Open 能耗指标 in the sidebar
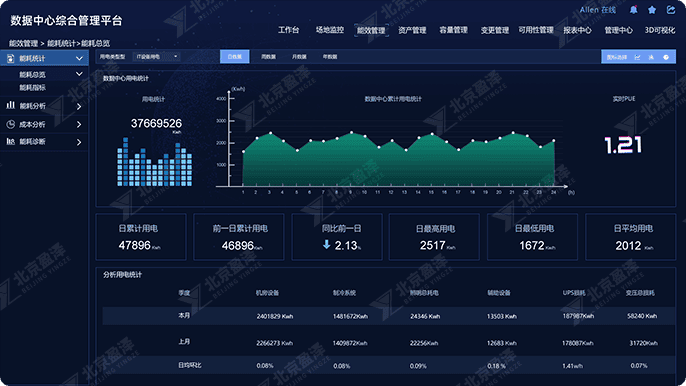Screen dimensions: 686x386 click(x=32, y=88)
